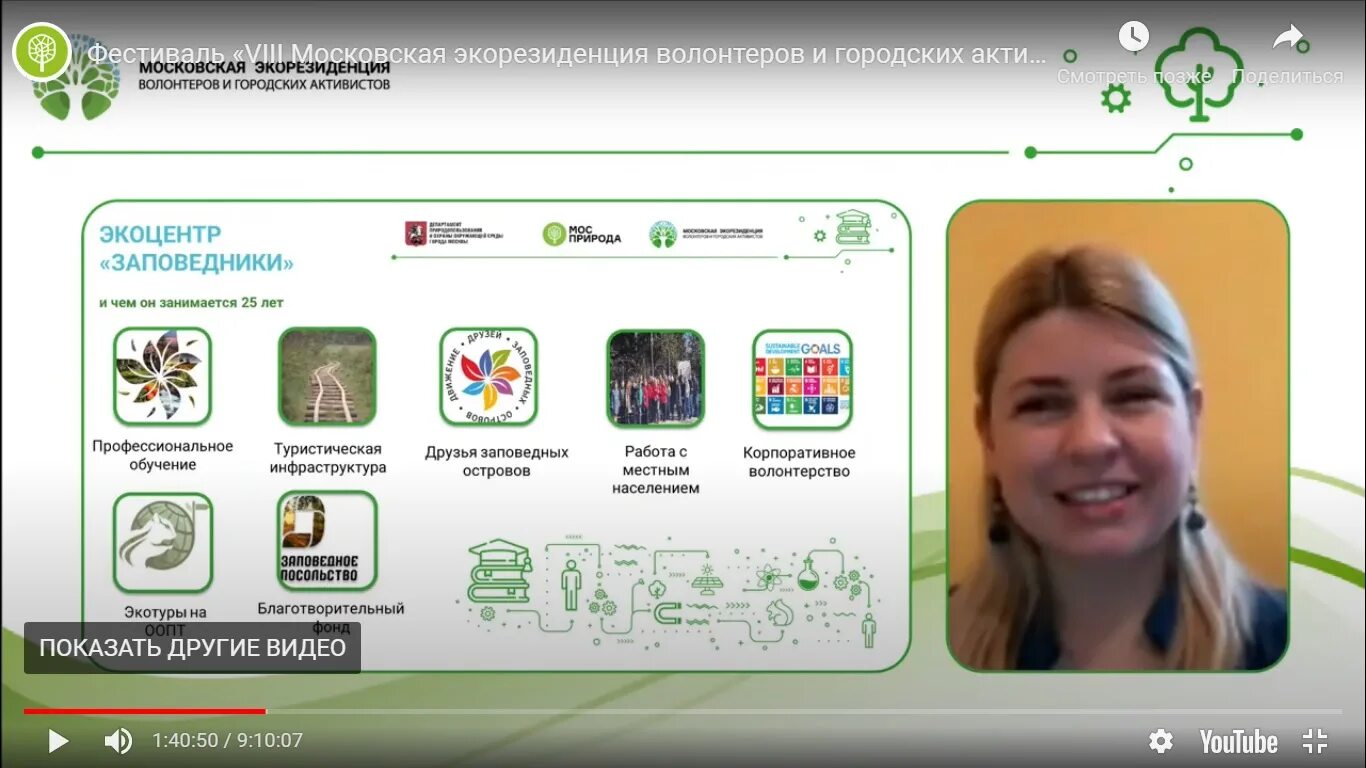Click the Смотреть позже label
This screenshot has height=768, width=1366.
coord(1134,76)
